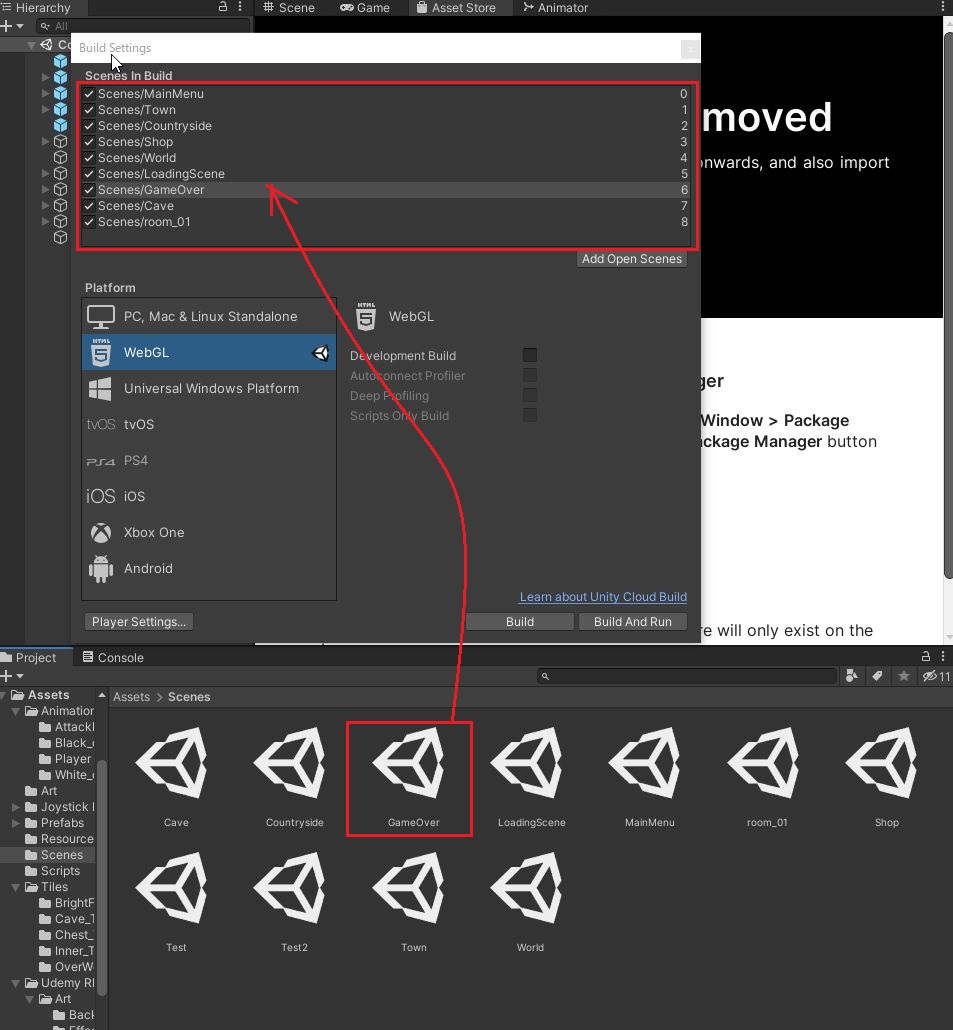Image resolution: width=953 pixels, height=1030 pixels.
Task: Click the Build And Run button
Action: tap(633, 621)
